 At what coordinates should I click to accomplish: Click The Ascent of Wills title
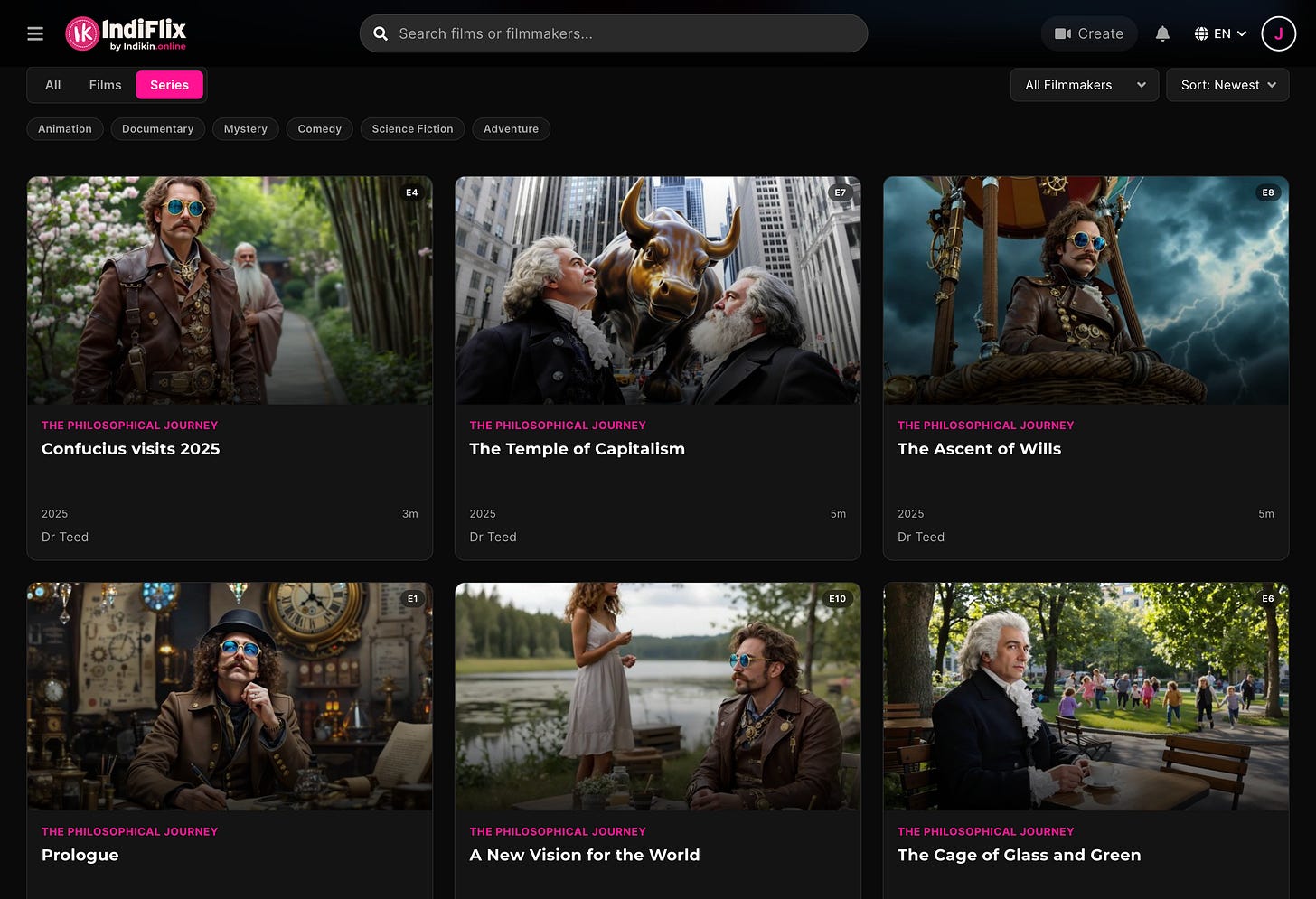(x=979, y=449)
